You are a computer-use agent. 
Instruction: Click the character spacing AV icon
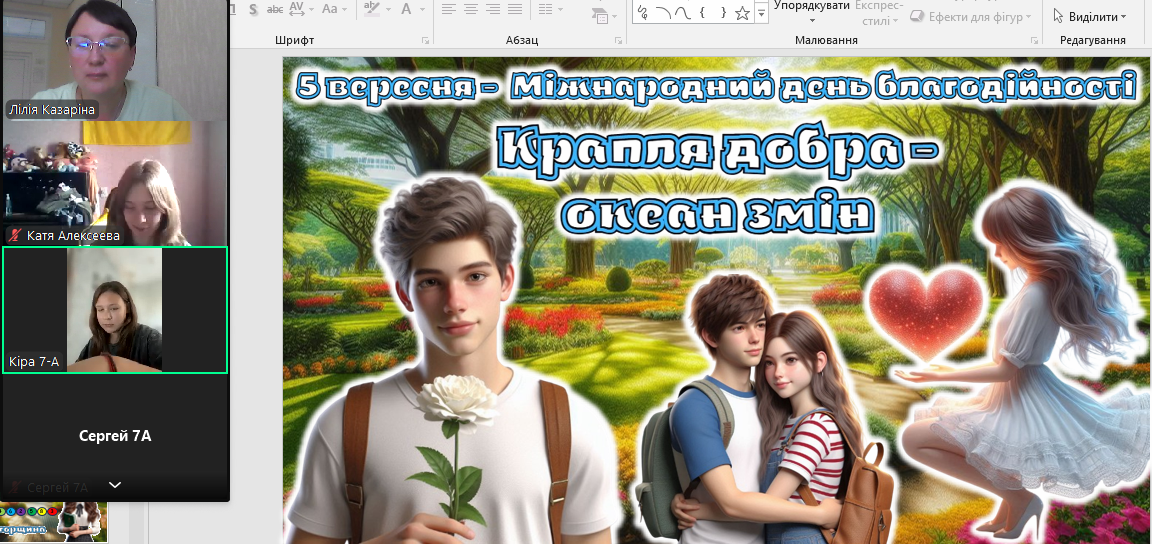click(299, 9)
